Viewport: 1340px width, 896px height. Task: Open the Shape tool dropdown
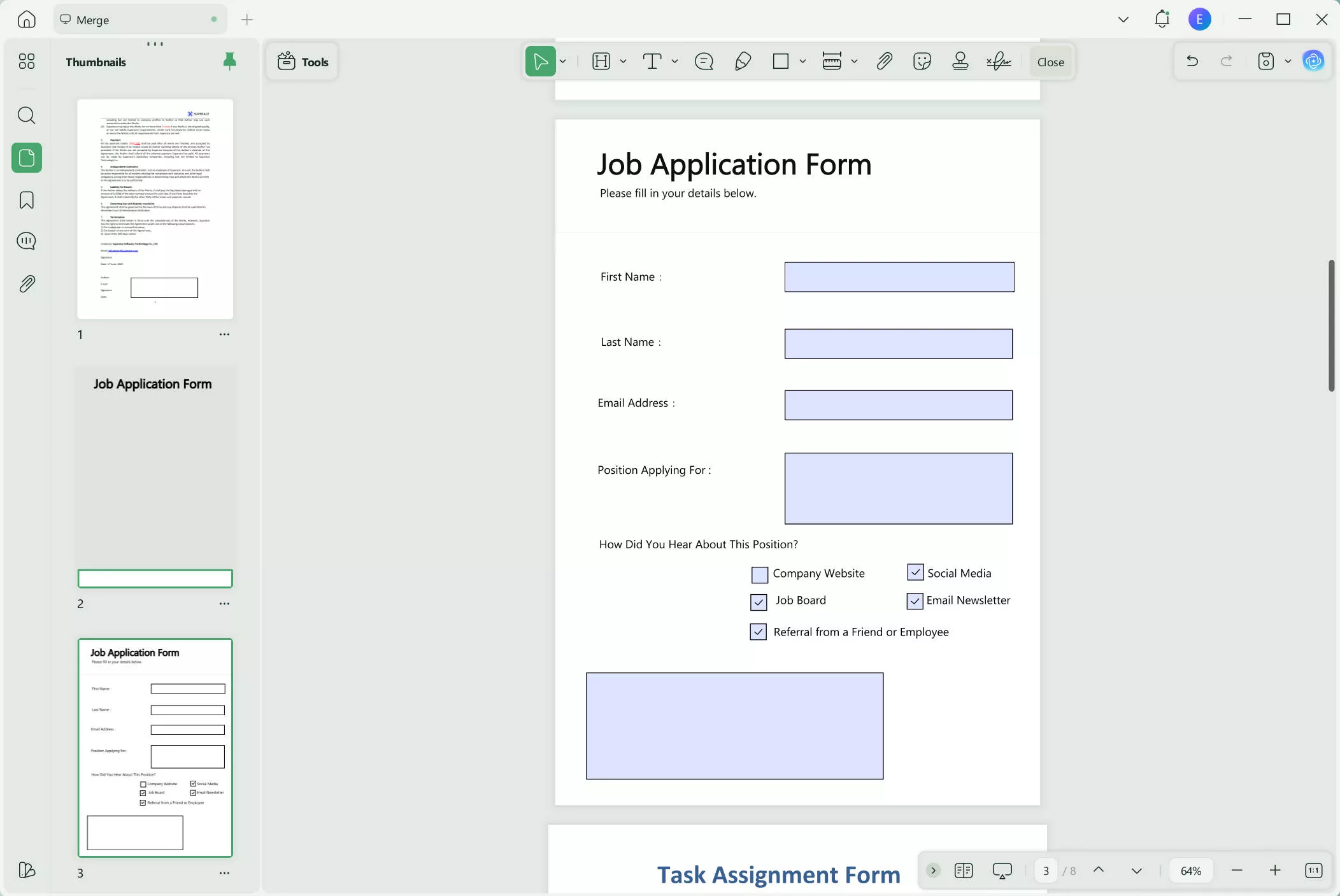801,61
